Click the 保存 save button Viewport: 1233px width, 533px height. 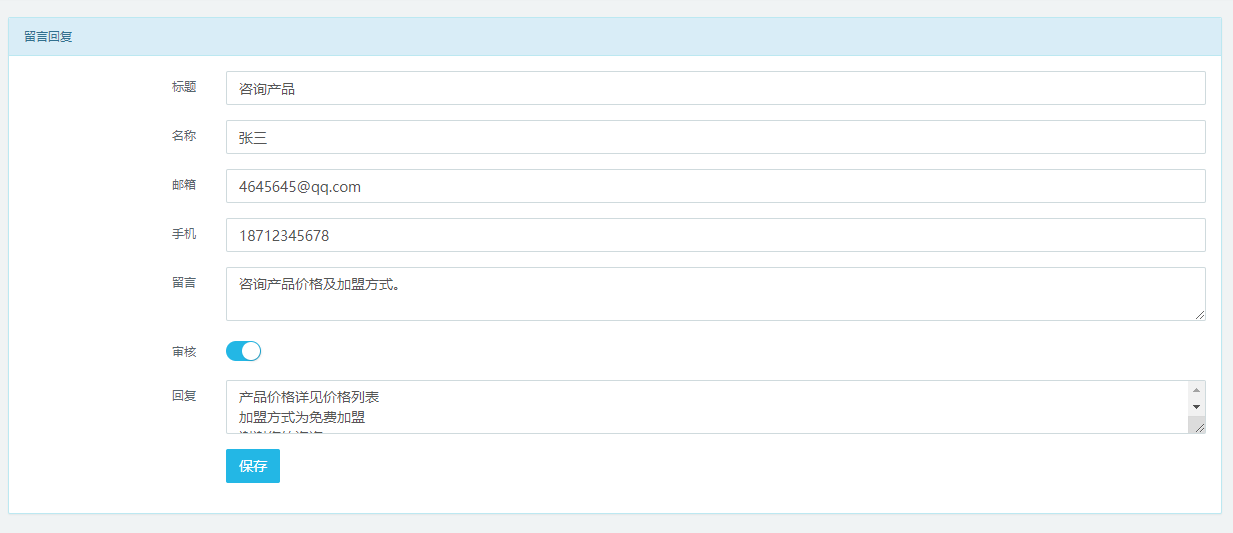(x=253, y=466)
